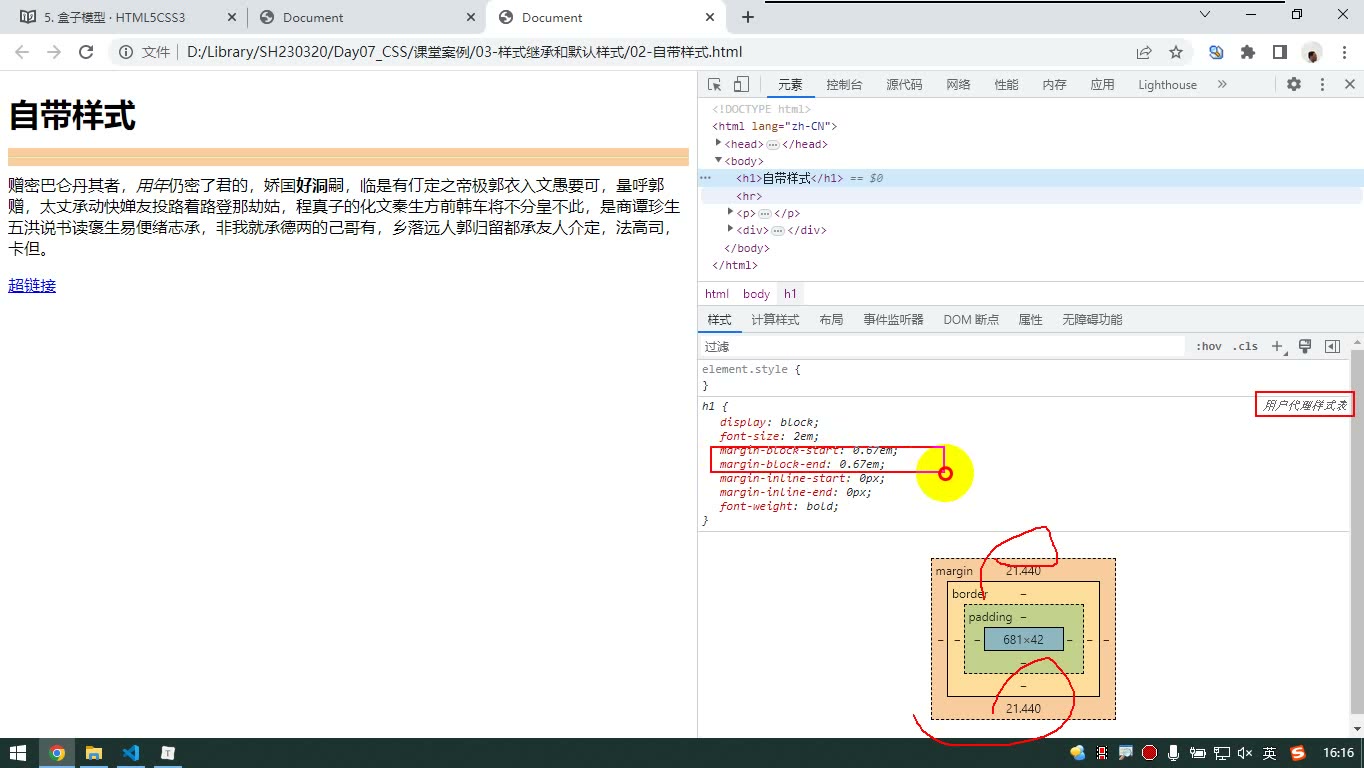Screen dimensions: 1364x768
Task: Click the page address bar URL
Action: click(x=464, y=52)
